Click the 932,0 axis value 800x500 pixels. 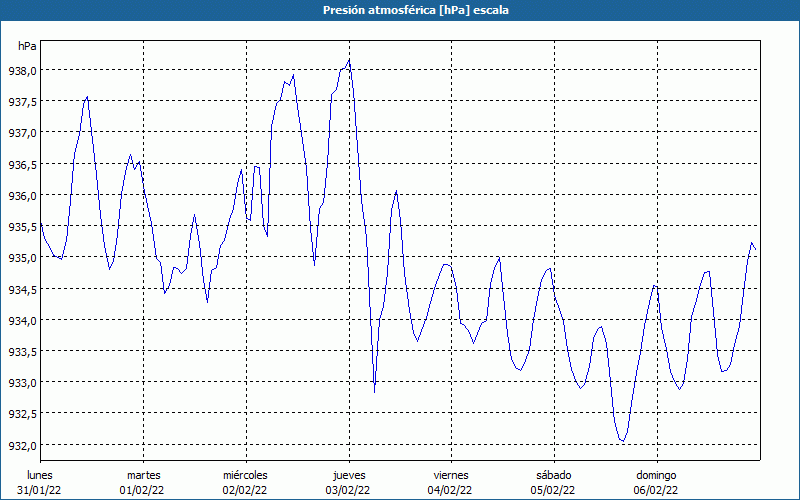22,445
